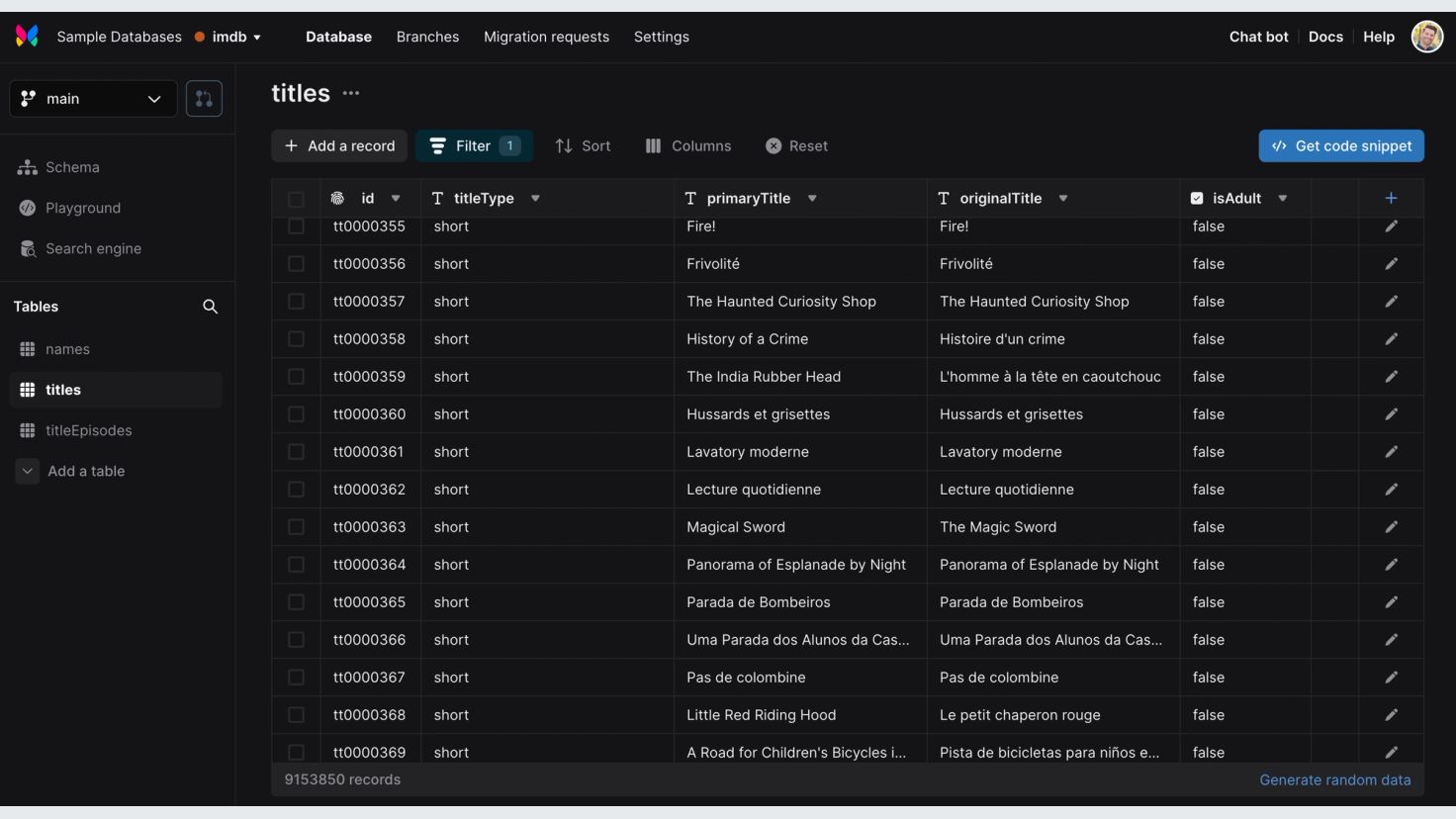The height and width of the screenshot is (819, 1456).
Task: Click edit pencil for Magical Sword row
Action: (x=1391, y=527)
